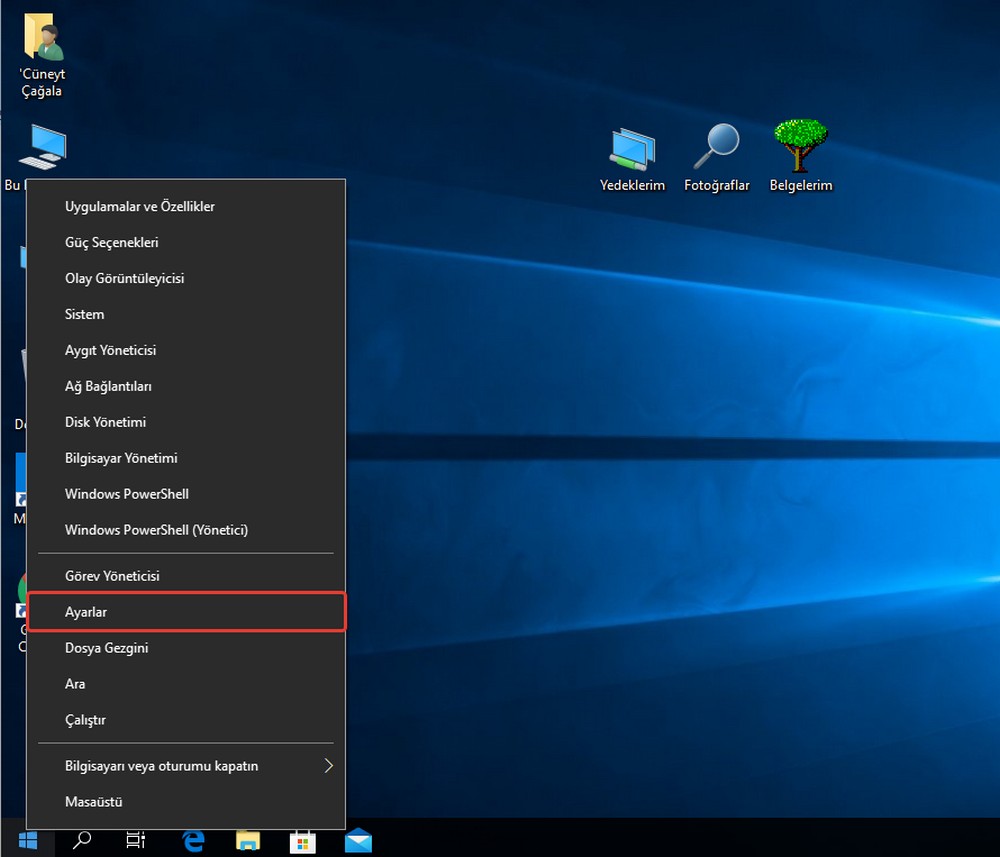This screenshot has width=1000, height=857.
Task: Click the Windows Start button
Action: [27, 839]
